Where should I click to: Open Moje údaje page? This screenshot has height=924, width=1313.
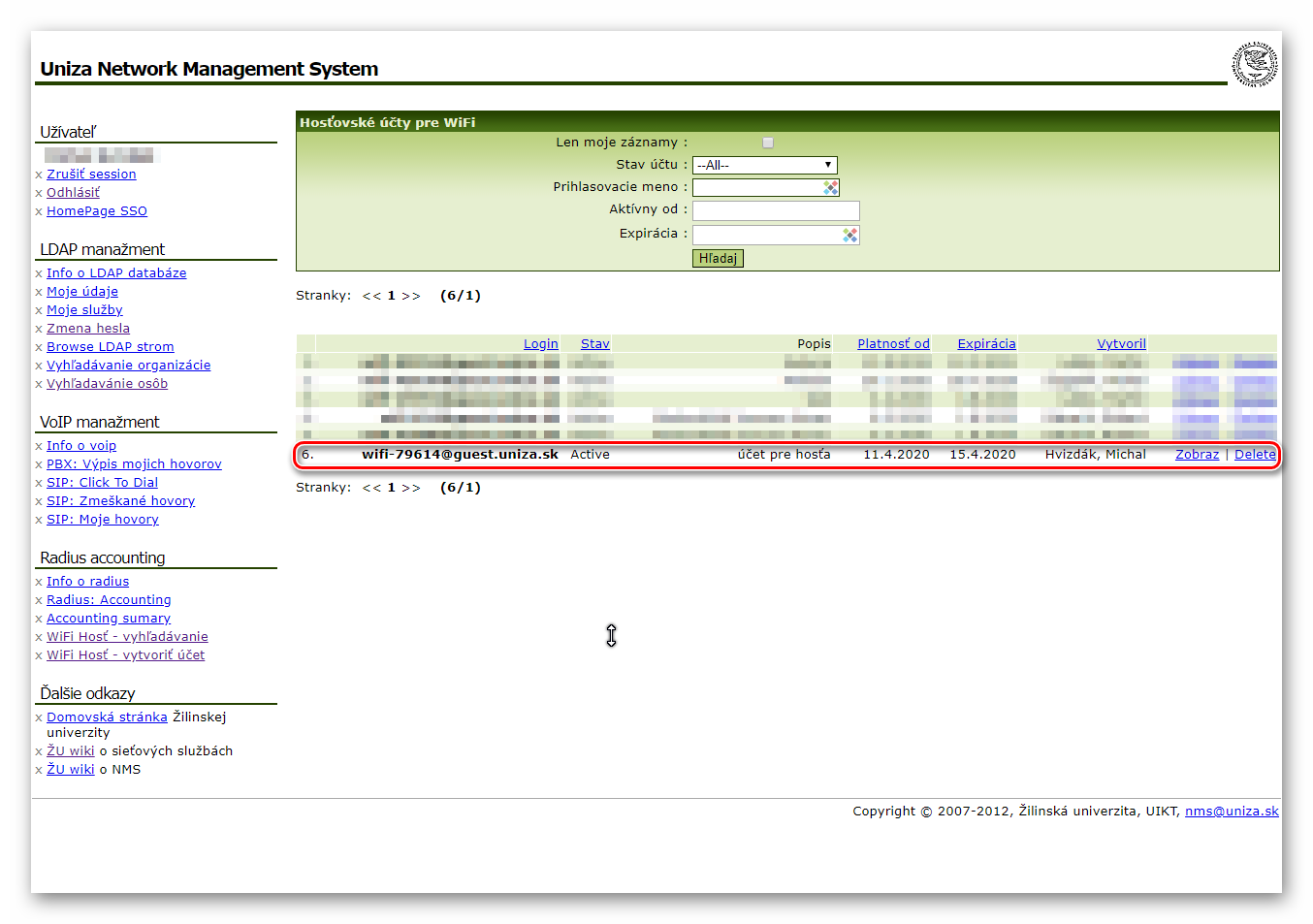(82, 292)
